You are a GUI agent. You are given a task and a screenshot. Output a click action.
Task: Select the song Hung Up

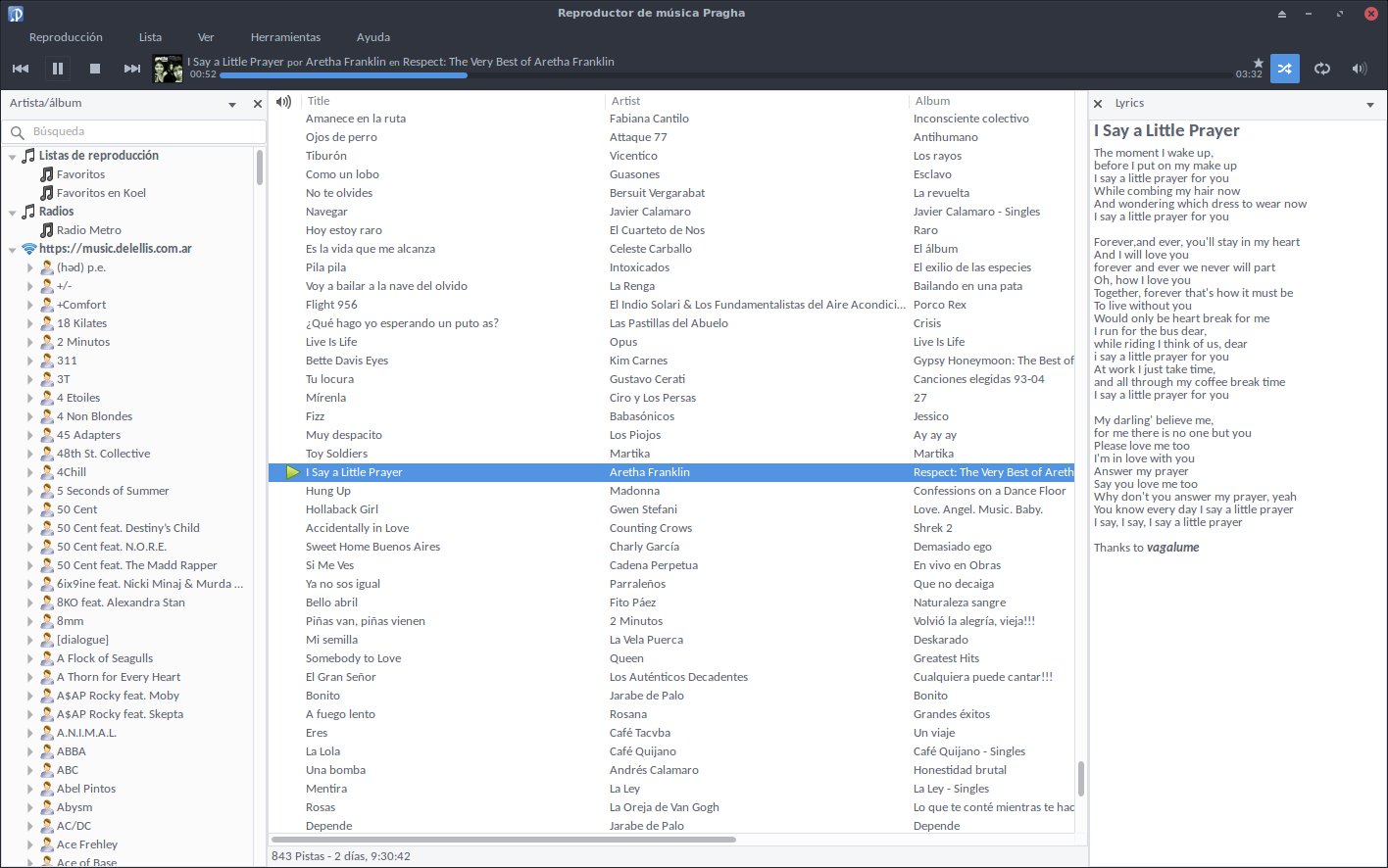pyautogui.click(x=327, y=491)
